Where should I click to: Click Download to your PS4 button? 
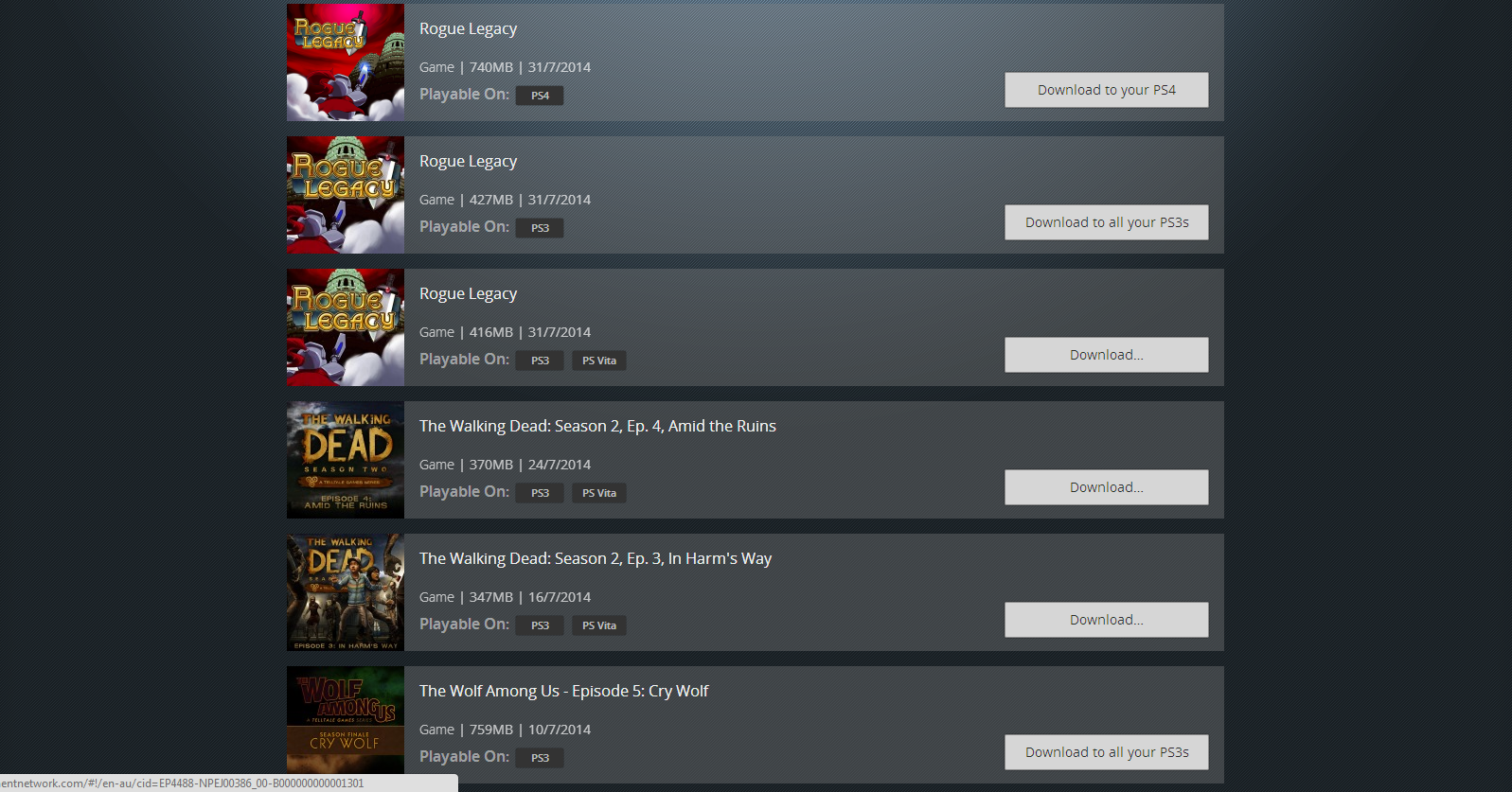(x=1106, y=90)
